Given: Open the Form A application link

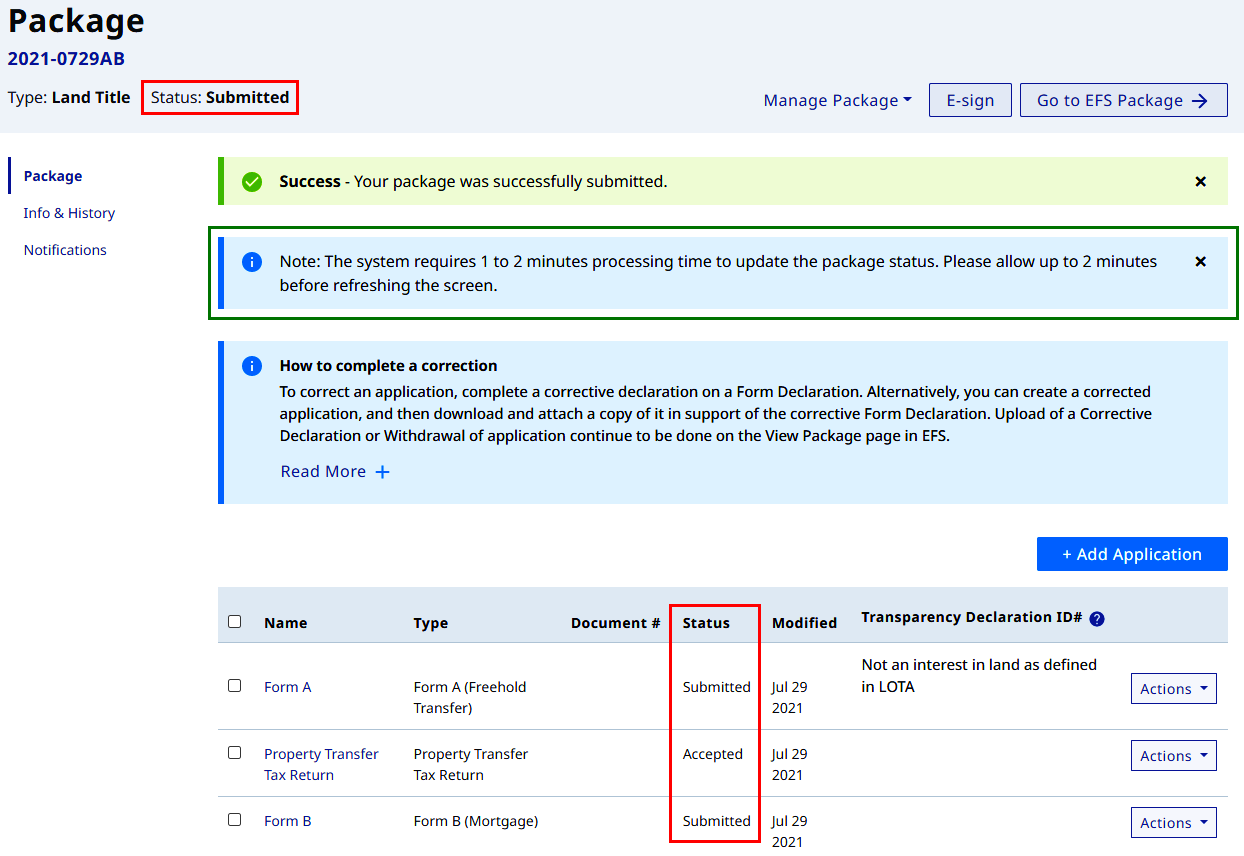Looking at the screenshot, I should (x=288, y=687).
